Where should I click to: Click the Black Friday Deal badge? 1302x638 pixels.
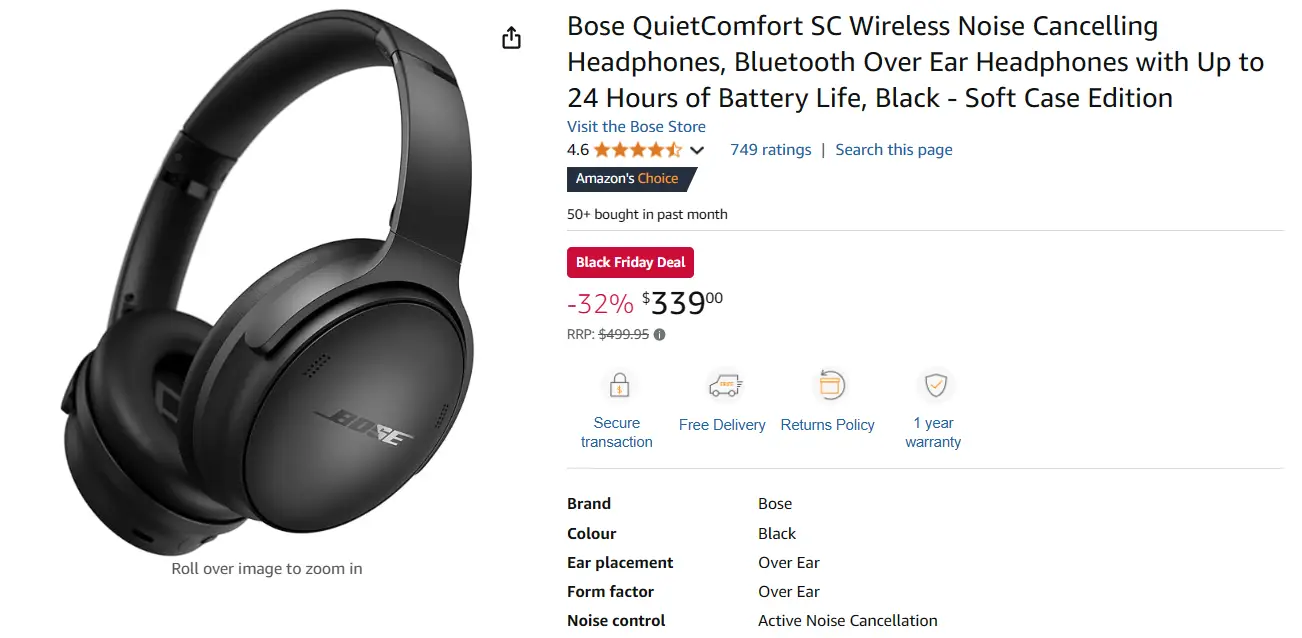(x=630, y=262)
